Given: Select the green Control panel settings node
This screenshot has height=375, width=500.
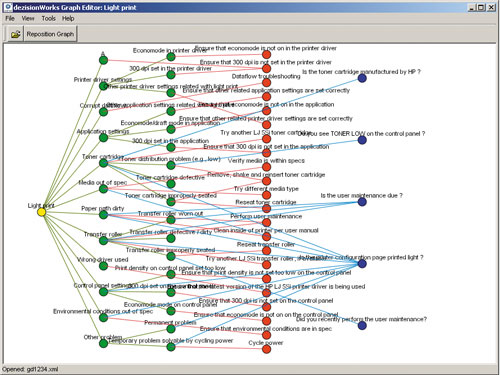Looking at the screenshot, I should pyautogui.click(x=103, y=292).
